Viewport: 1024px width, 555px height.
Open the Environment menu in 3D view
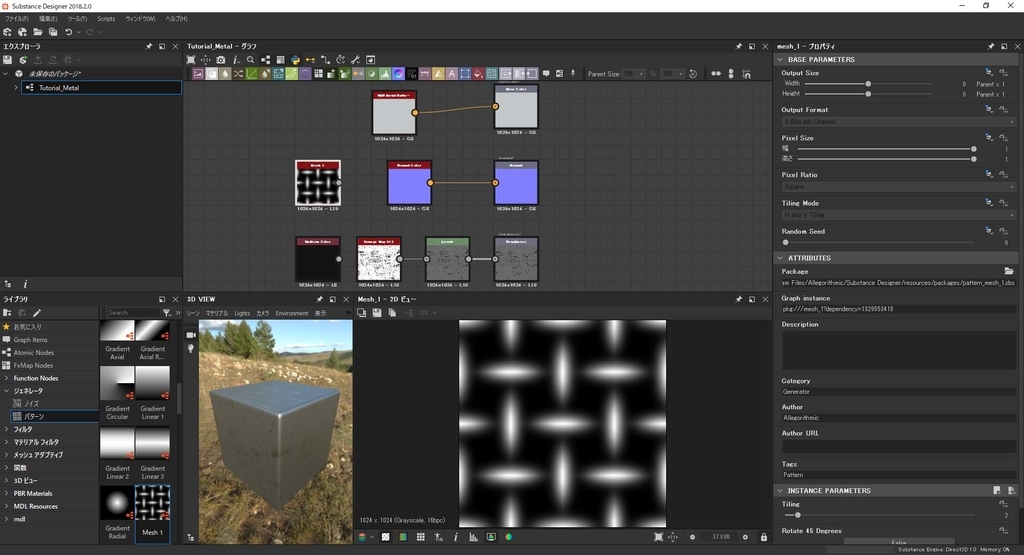click(x=292, y=313)
